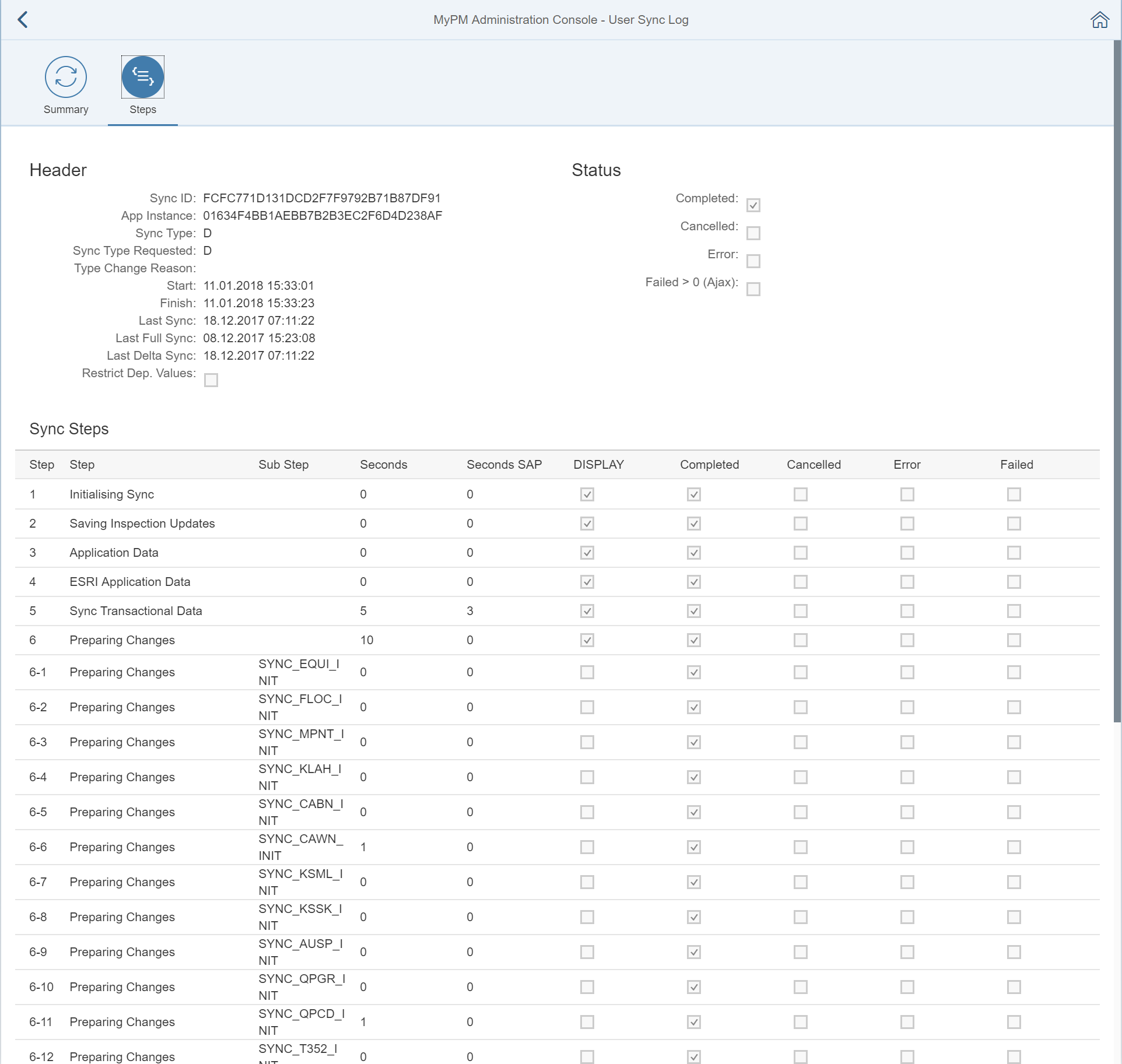This screenshot has width=1122, height=1064.
Task: Select the Steps tab label
Action: 143,110
